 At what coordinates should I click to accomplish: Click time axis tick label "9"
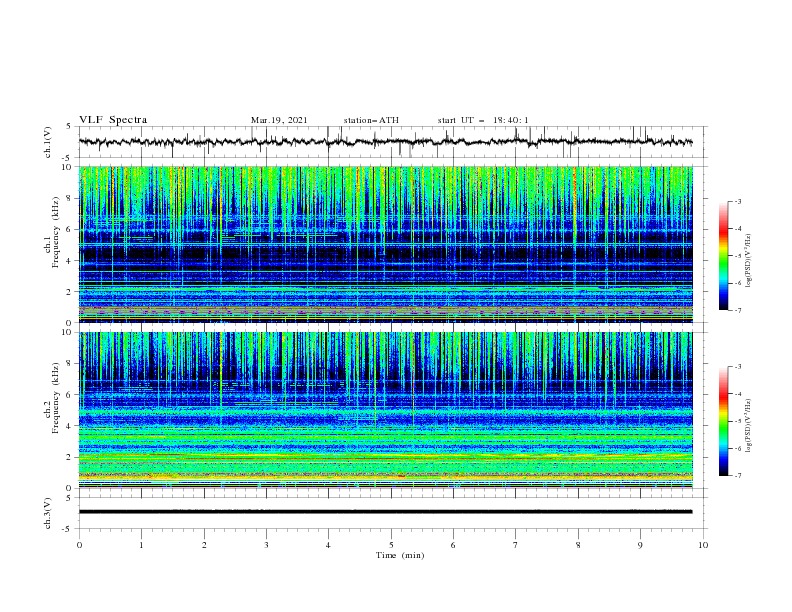[x=640, y=545]
